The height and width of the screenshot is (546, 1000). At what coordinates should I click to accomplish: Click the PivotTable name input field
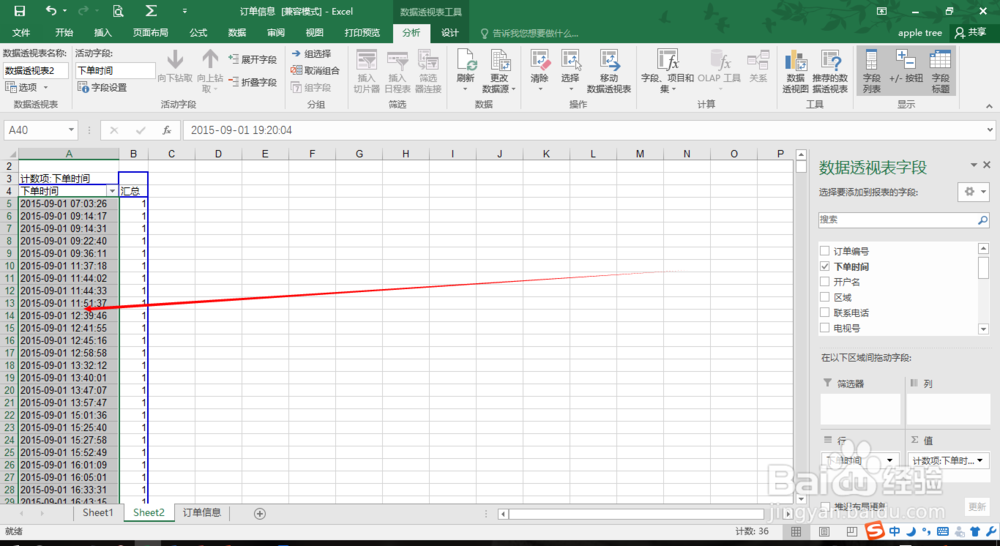(x=36, y=70)
